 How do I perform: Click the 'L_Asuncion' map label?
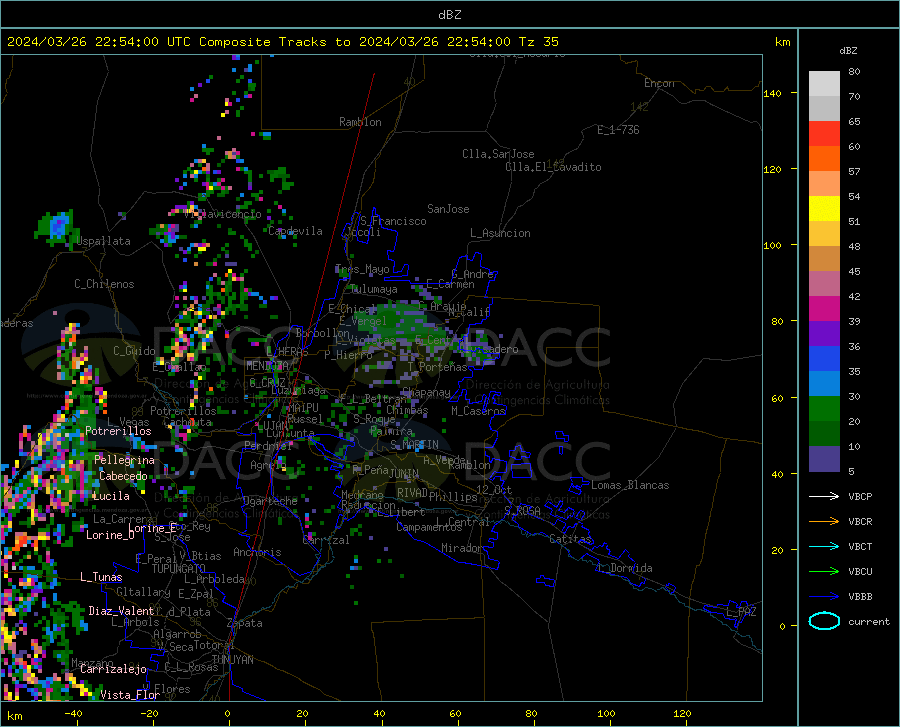[x=500, y=233]
